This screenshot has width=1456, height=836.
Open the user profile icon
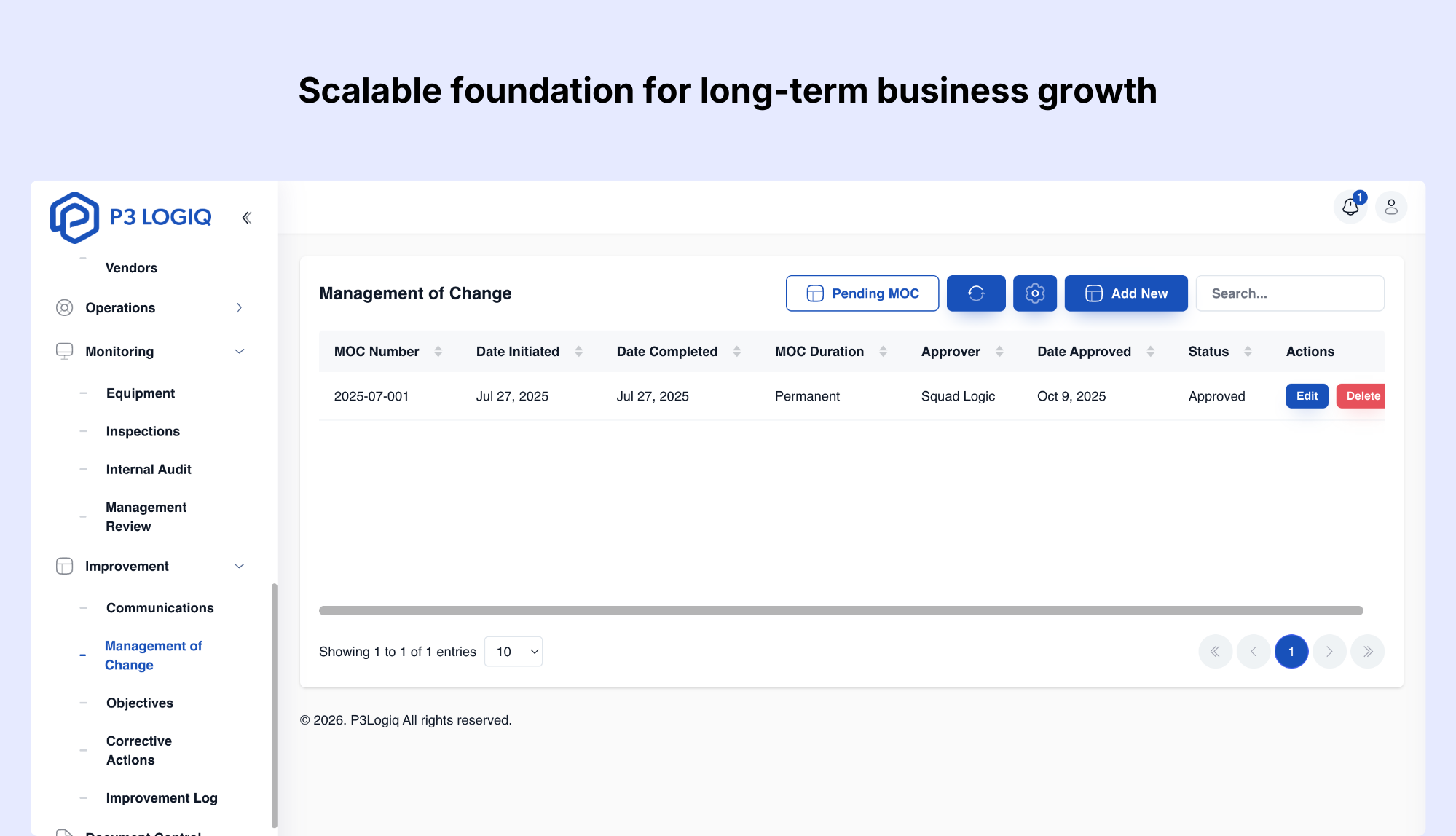pyautogui.click(x=1391, y=208)
